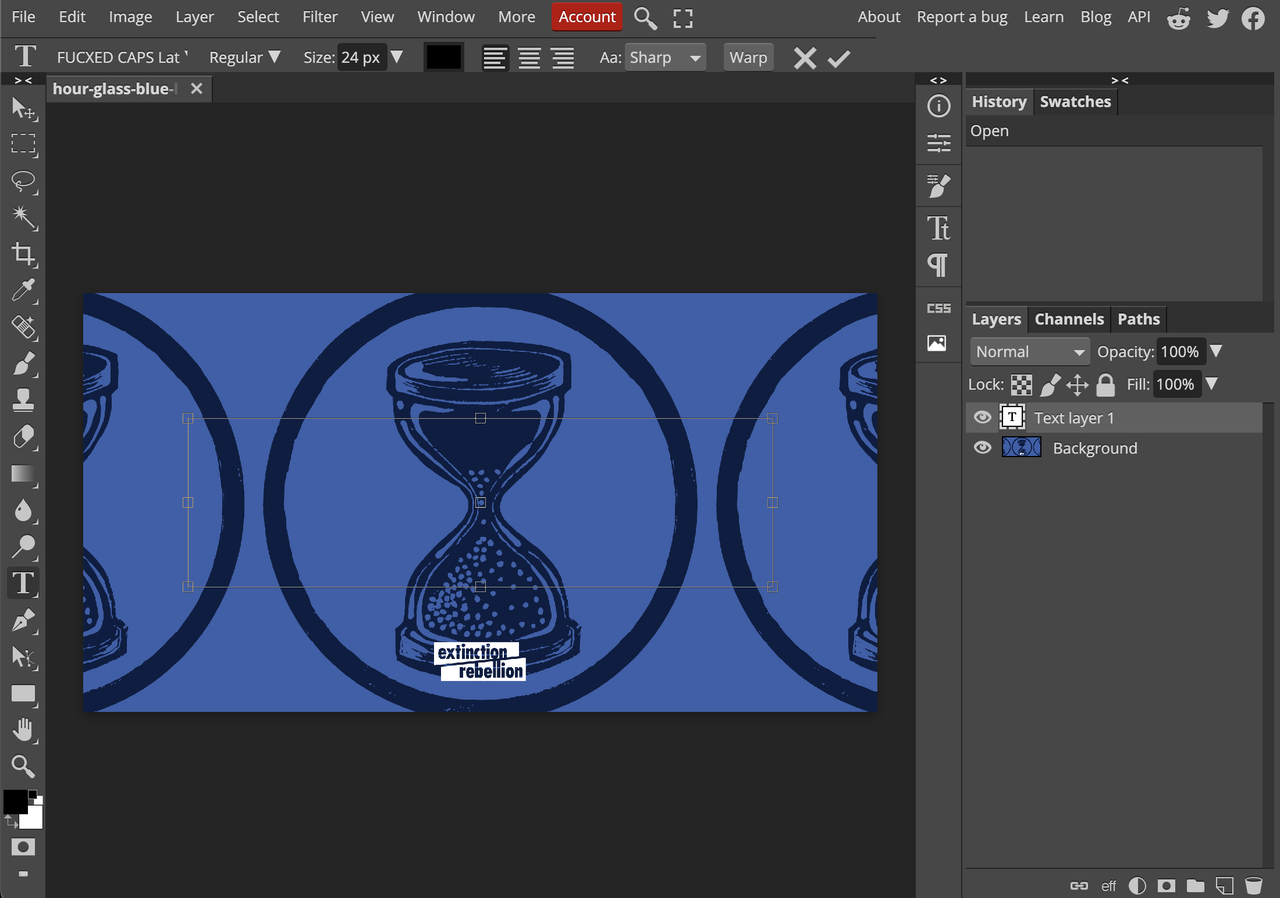Click the center align text icon
The image size is (1280, 898).
(529, 58)
